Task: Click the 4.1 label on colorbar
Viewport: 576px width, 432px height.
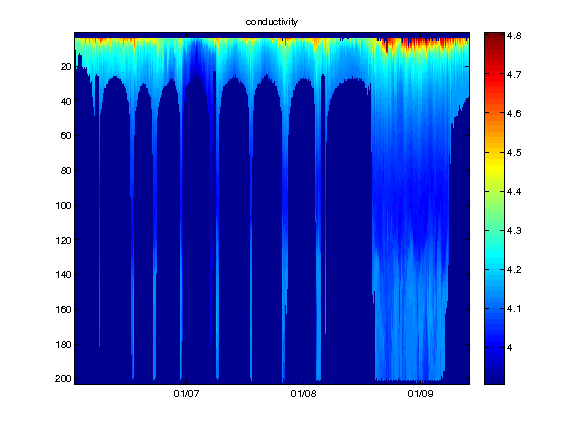Action: [514, 309]
